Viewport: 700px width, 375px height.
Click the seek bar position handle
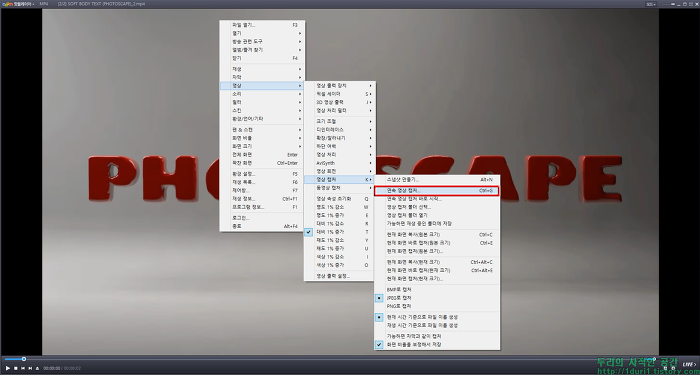[x=24, y=359]
